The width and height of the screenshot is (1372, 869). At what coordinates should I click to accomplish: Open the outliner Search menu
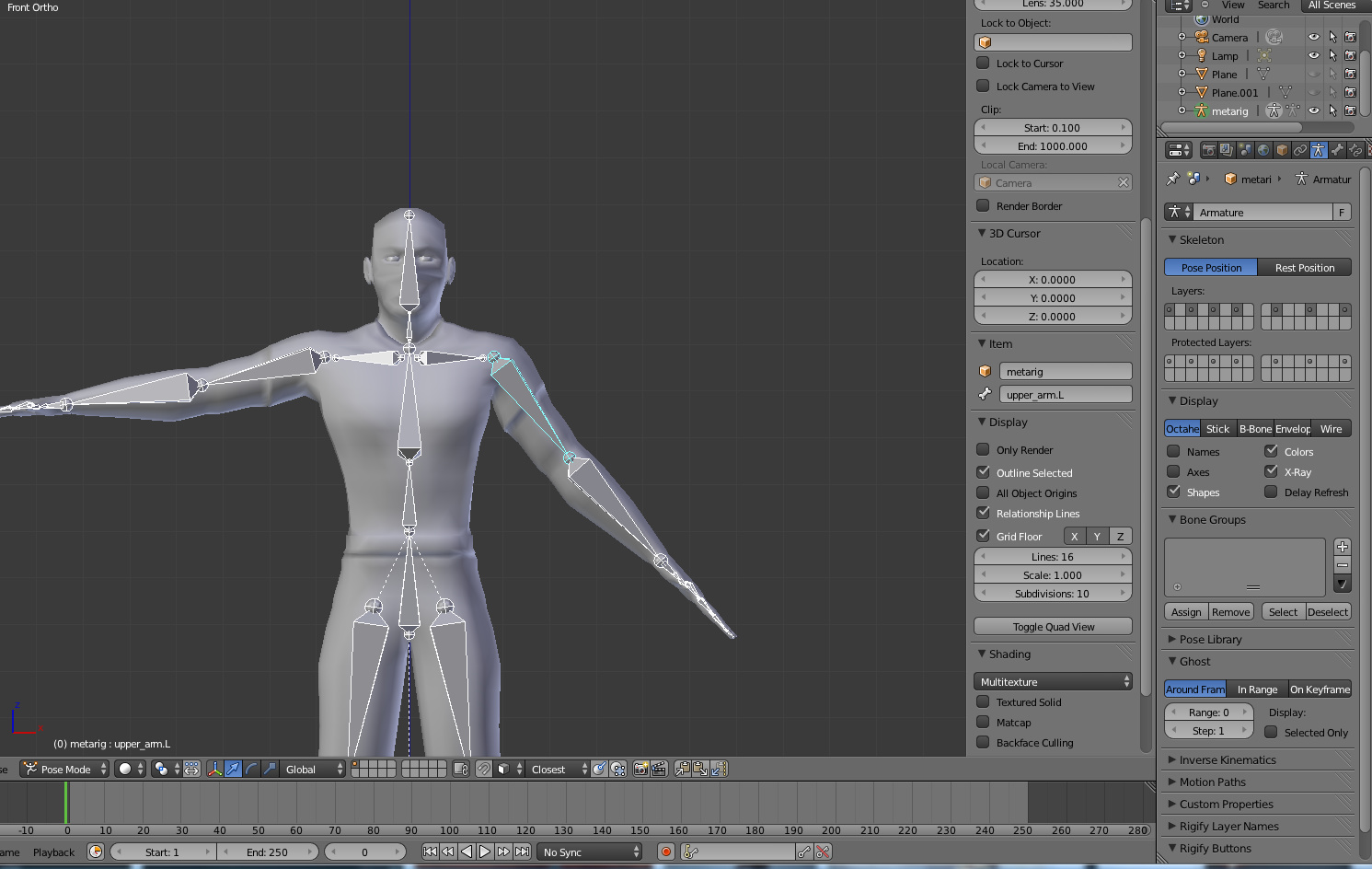coord(1274,5)
